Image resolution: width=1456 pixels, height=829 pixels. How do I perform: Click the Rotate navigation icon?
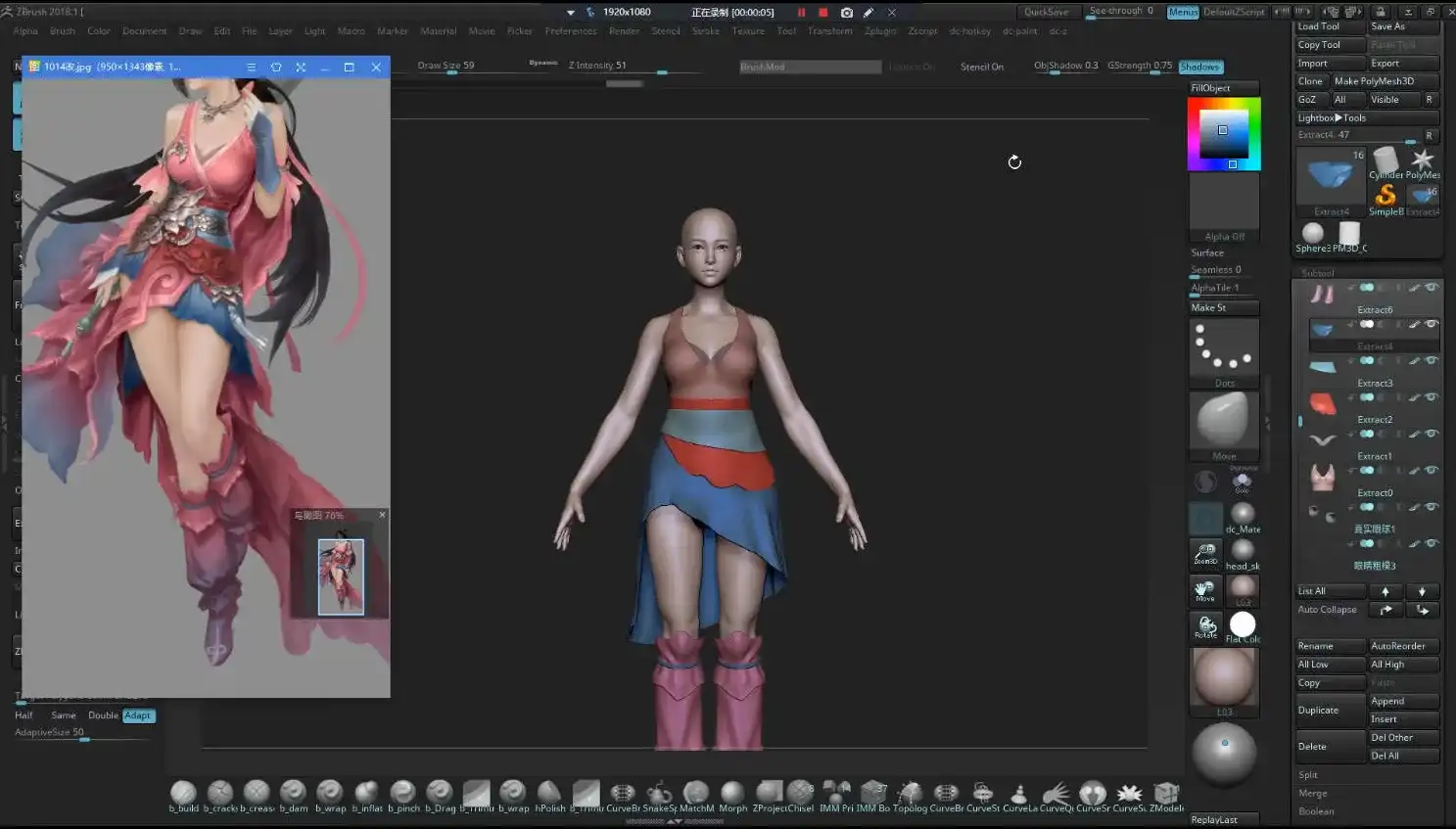click(x=1204, y=626)
